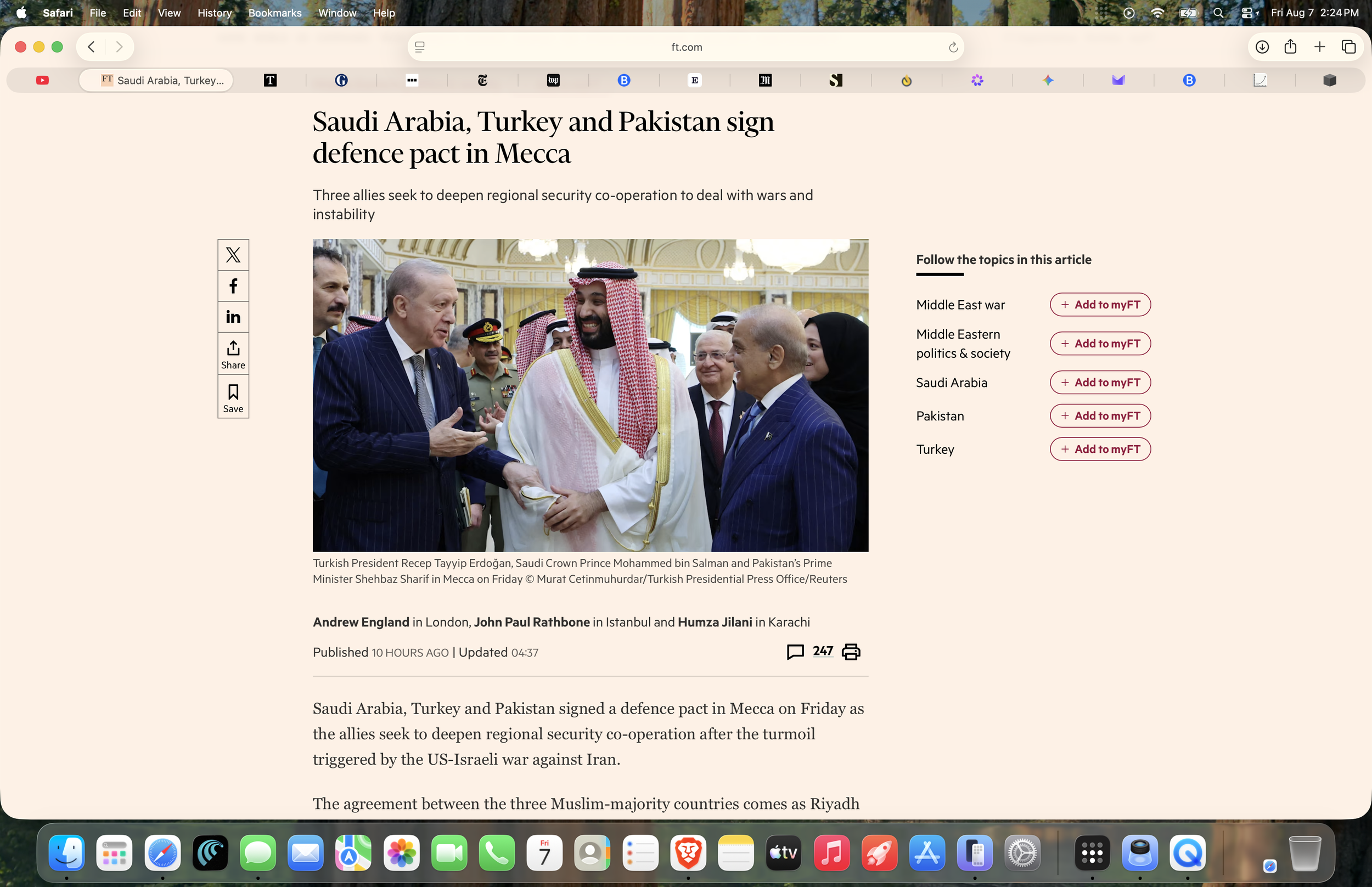Switch to the YouTube tab
This screenshot has width=1372, height=887.
point(43,80)
